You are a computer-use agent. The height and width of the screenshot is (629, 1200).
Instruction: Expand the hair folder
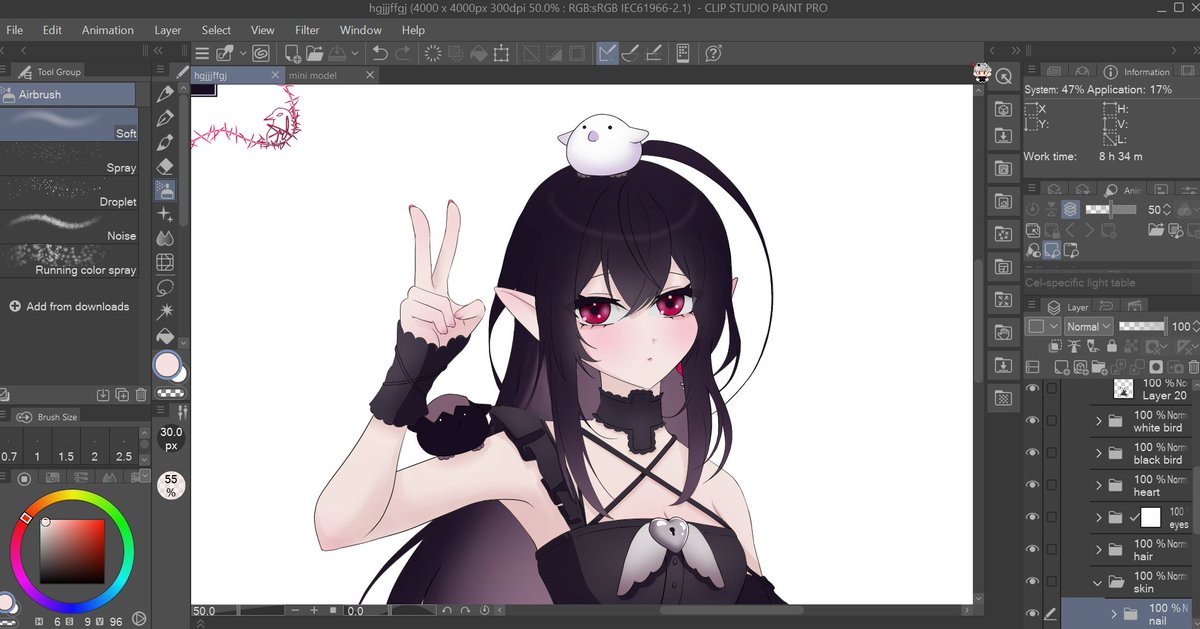coord(1099,549)
